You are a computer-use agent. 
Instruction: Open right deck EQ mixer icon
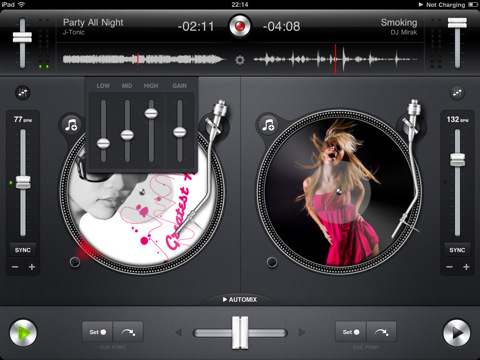pos(457,93)
